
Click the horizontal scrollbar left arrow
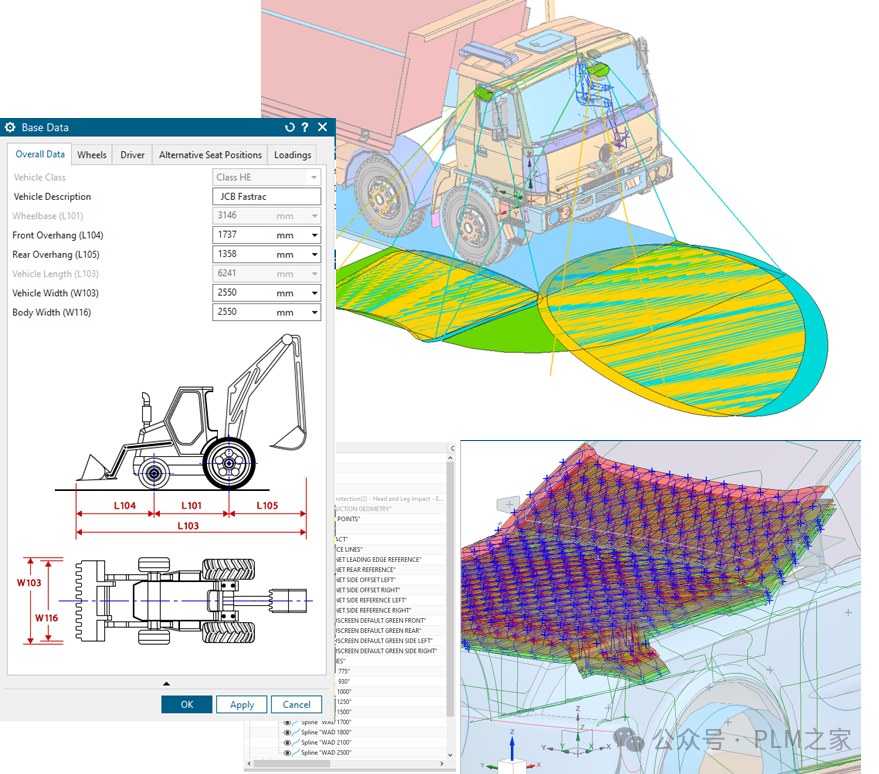[249, 763]
